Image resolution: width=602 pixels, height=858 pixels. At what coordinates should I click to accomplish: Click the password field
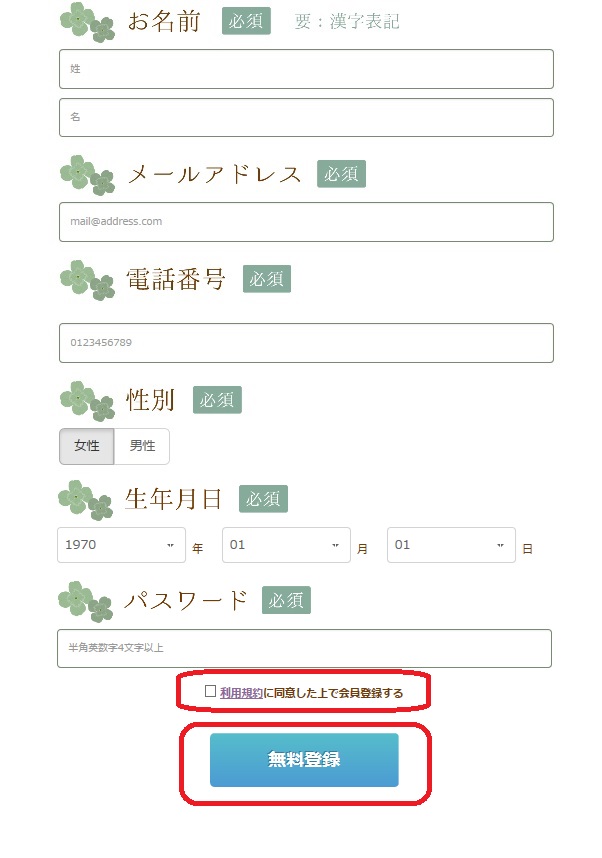pos(304,648)
